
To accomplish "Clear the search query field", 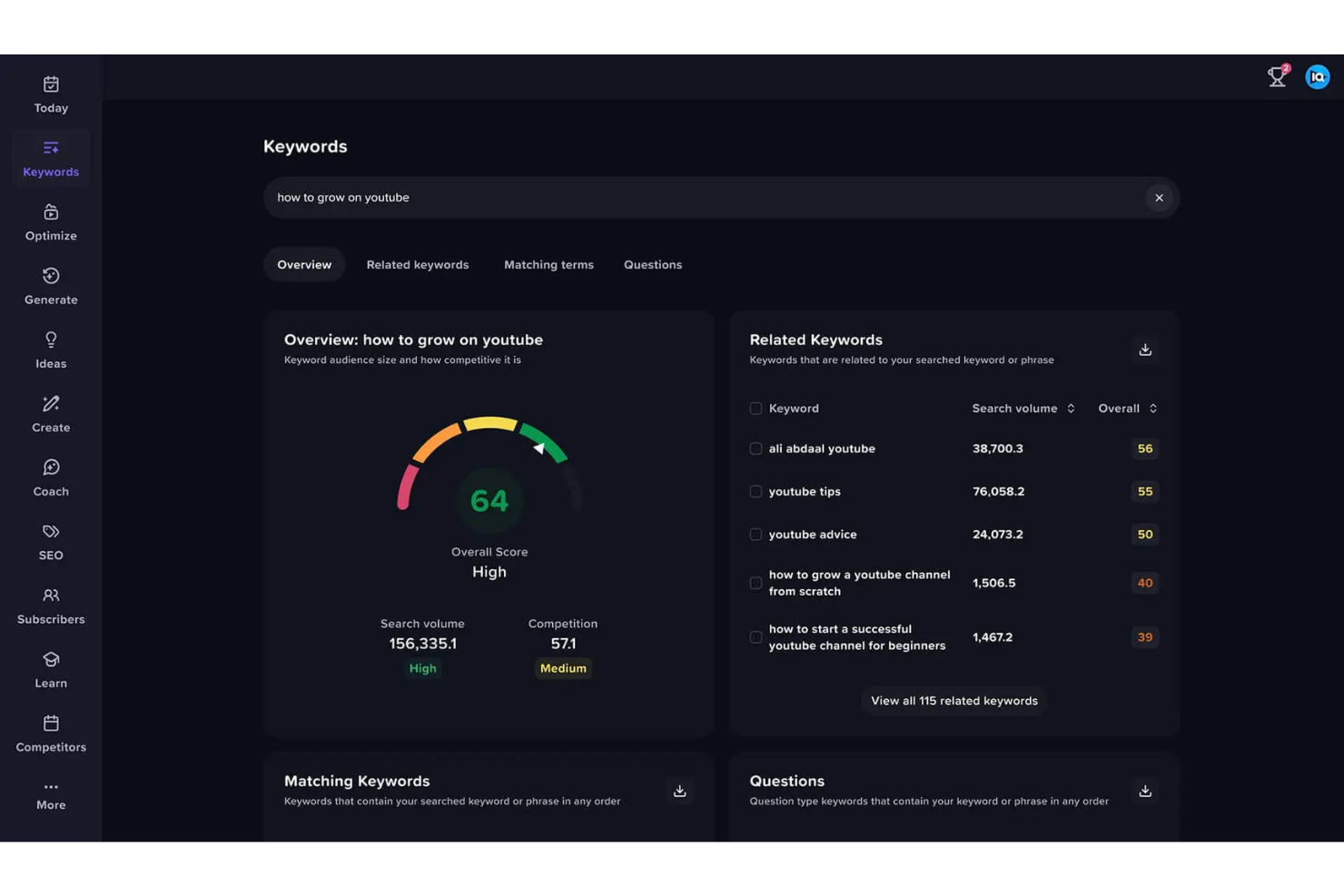I will point(1159,197).
